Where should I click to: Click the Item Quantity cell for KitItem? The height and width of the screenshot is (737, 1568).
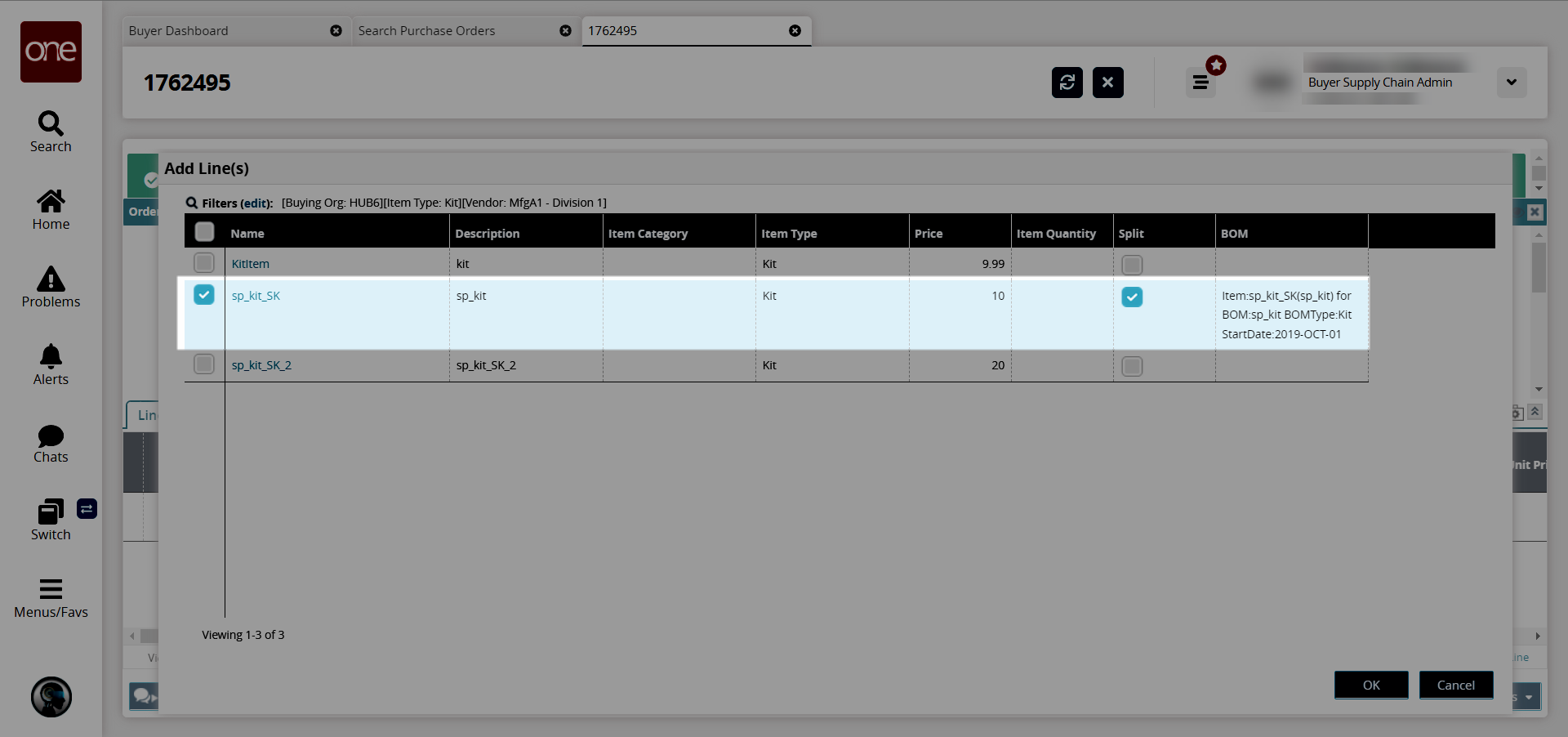pos(1062,264)
